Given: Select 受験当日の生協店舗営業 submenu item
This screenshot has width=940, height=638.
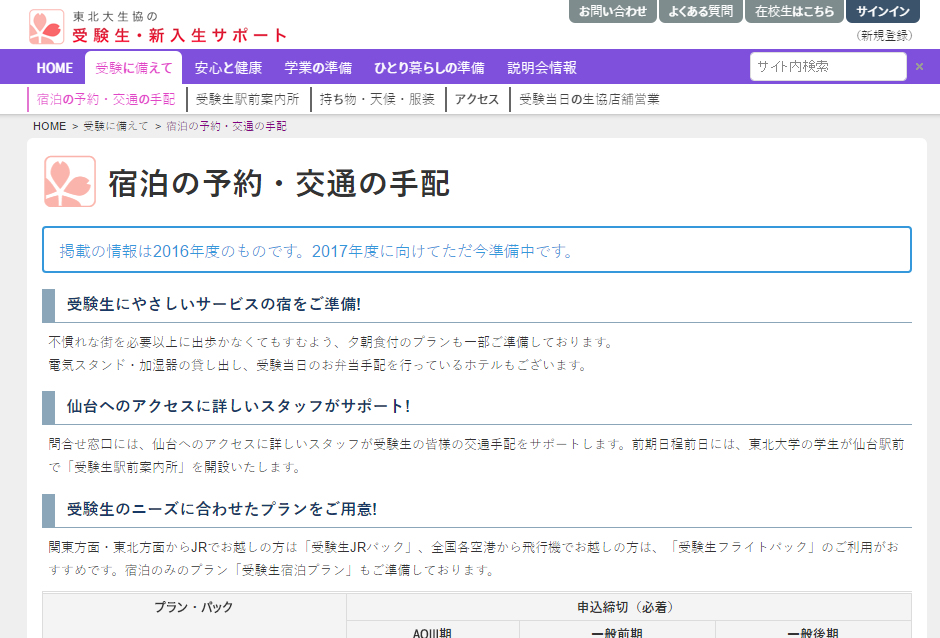Looking at the screenshot, I should coord(589,100).
